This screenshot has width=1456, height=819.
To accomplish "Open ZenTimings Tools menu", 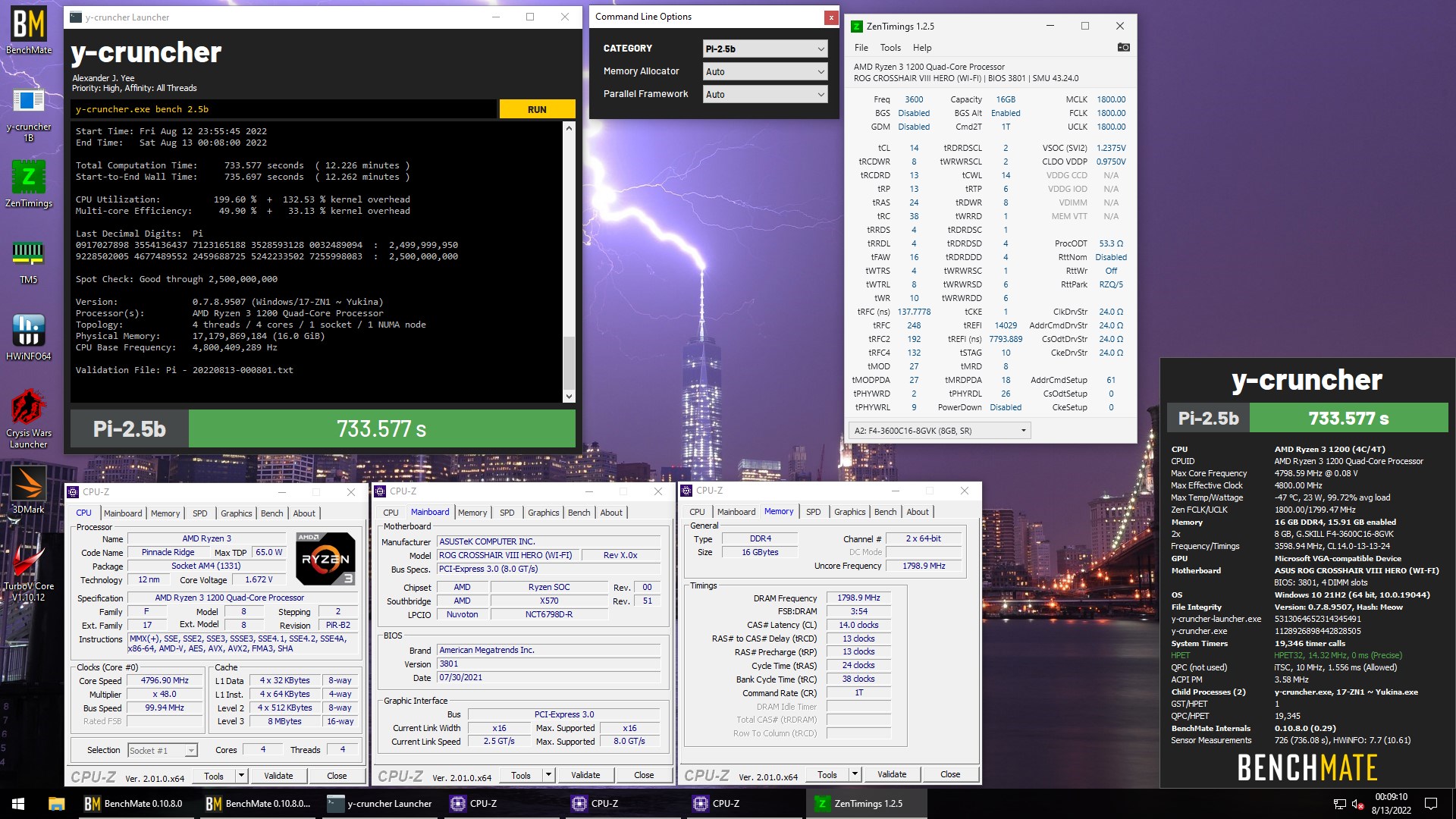I will pyautogui.click(x=890, y=47).
